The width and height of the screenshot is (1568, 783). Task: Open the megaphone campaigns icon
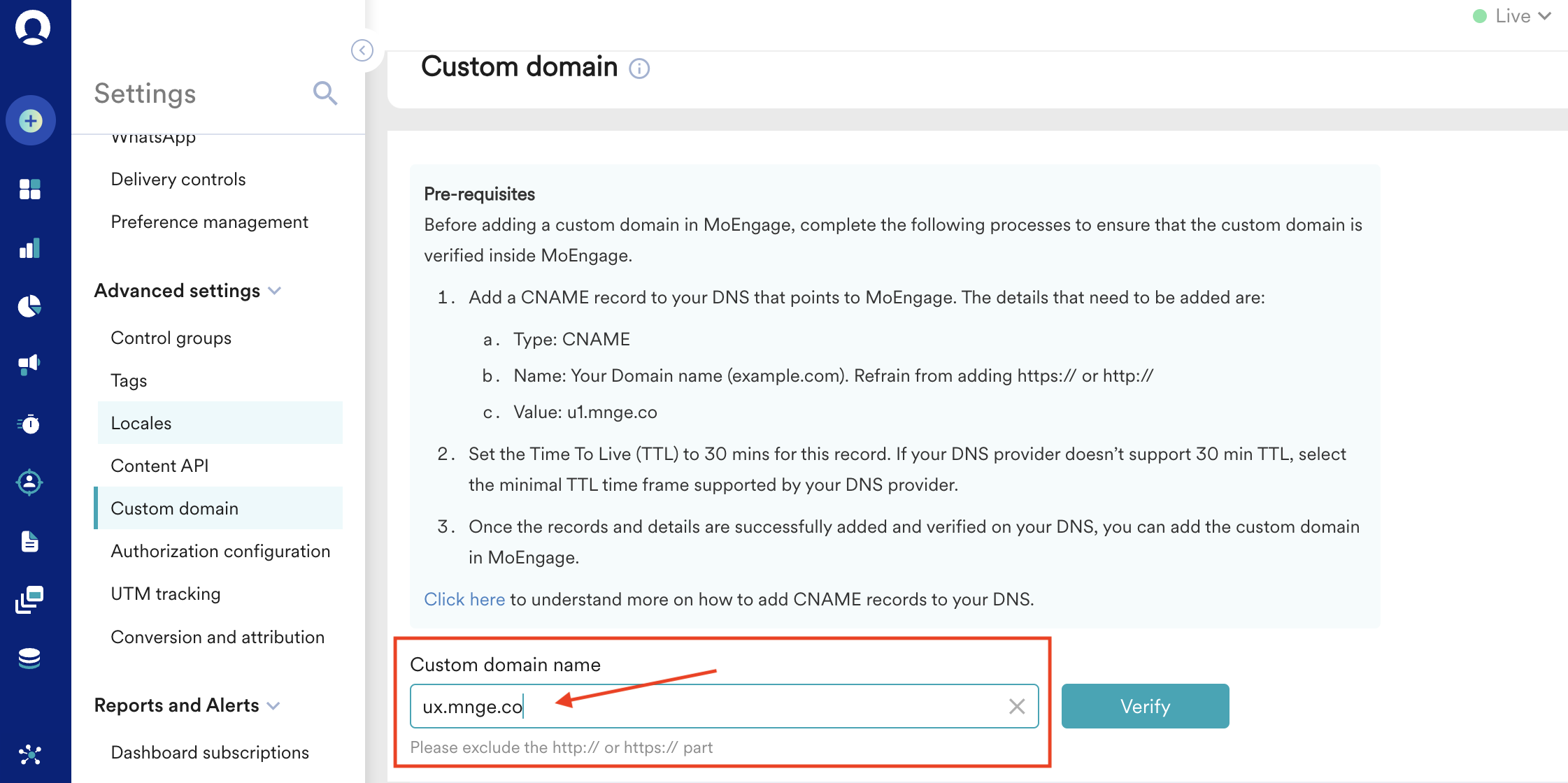click(30, 364)
